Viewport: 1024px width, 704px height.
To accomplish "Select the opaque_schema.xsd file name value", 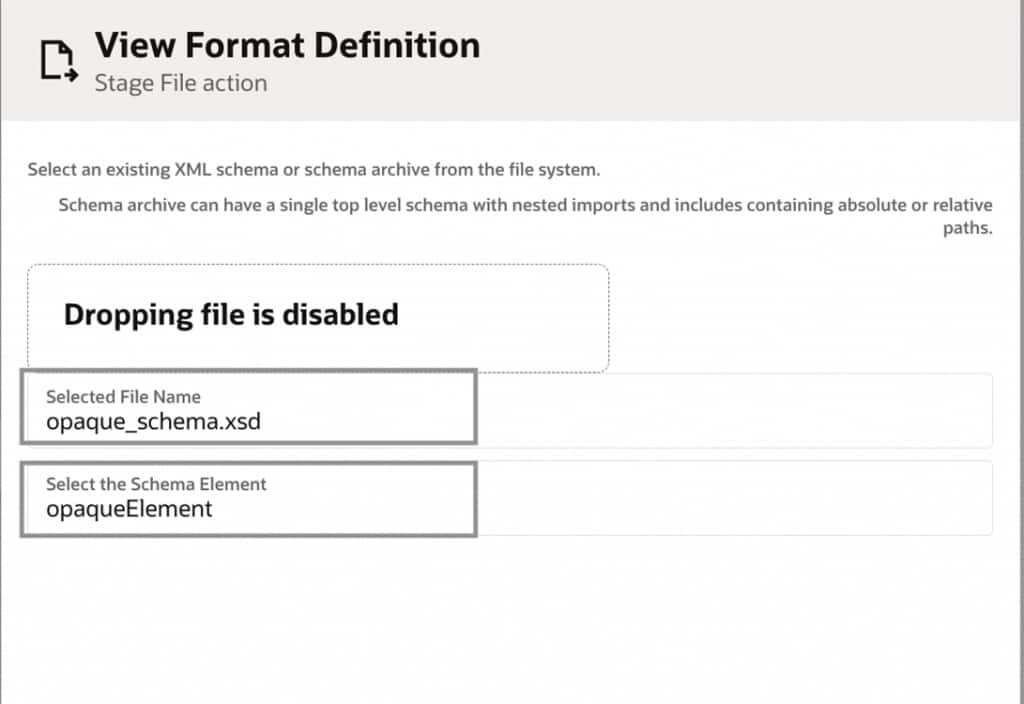I will point(153,421).
